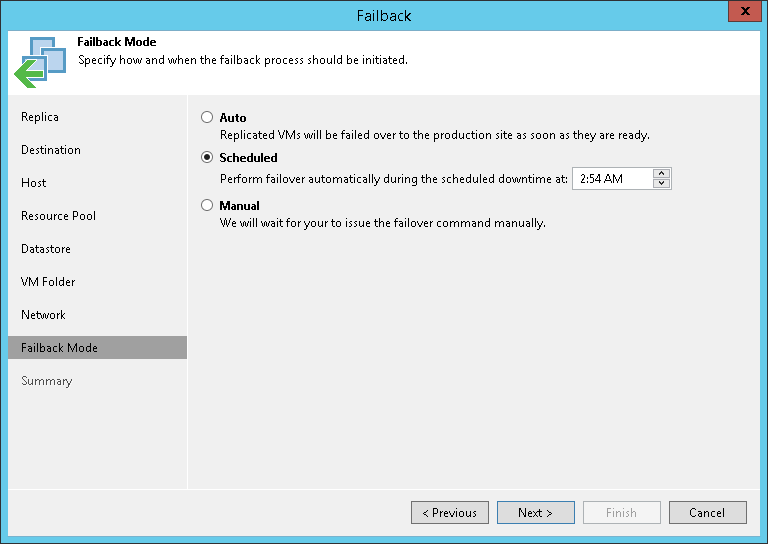
Task: Select the Scheduled failback option
Action: coord(207,157)
